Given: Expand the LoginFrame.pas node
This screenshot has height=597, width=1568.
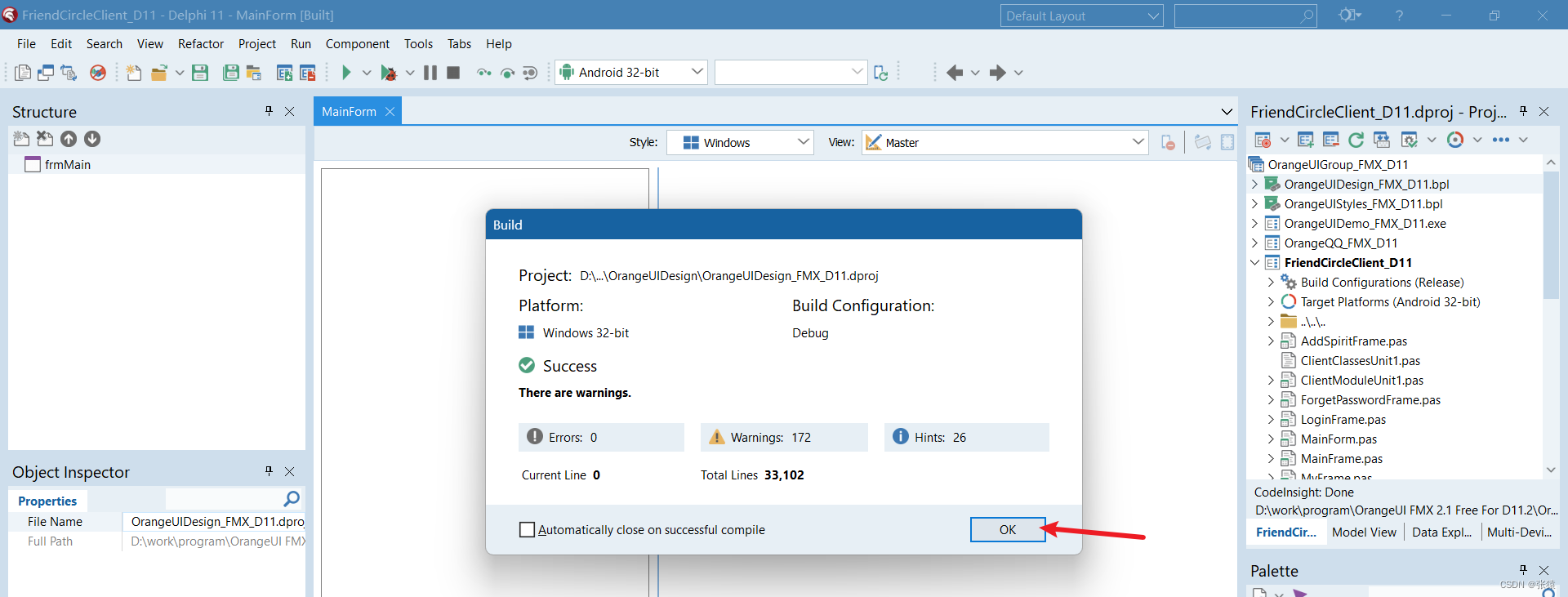Looking at the screenshot, I should (x=1271, y=419).
